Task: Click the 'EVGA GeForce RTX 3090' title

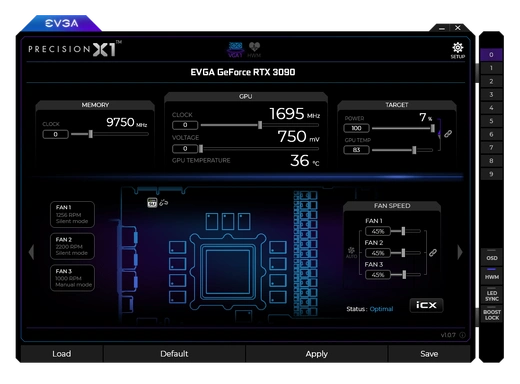Action: [243, 72]
